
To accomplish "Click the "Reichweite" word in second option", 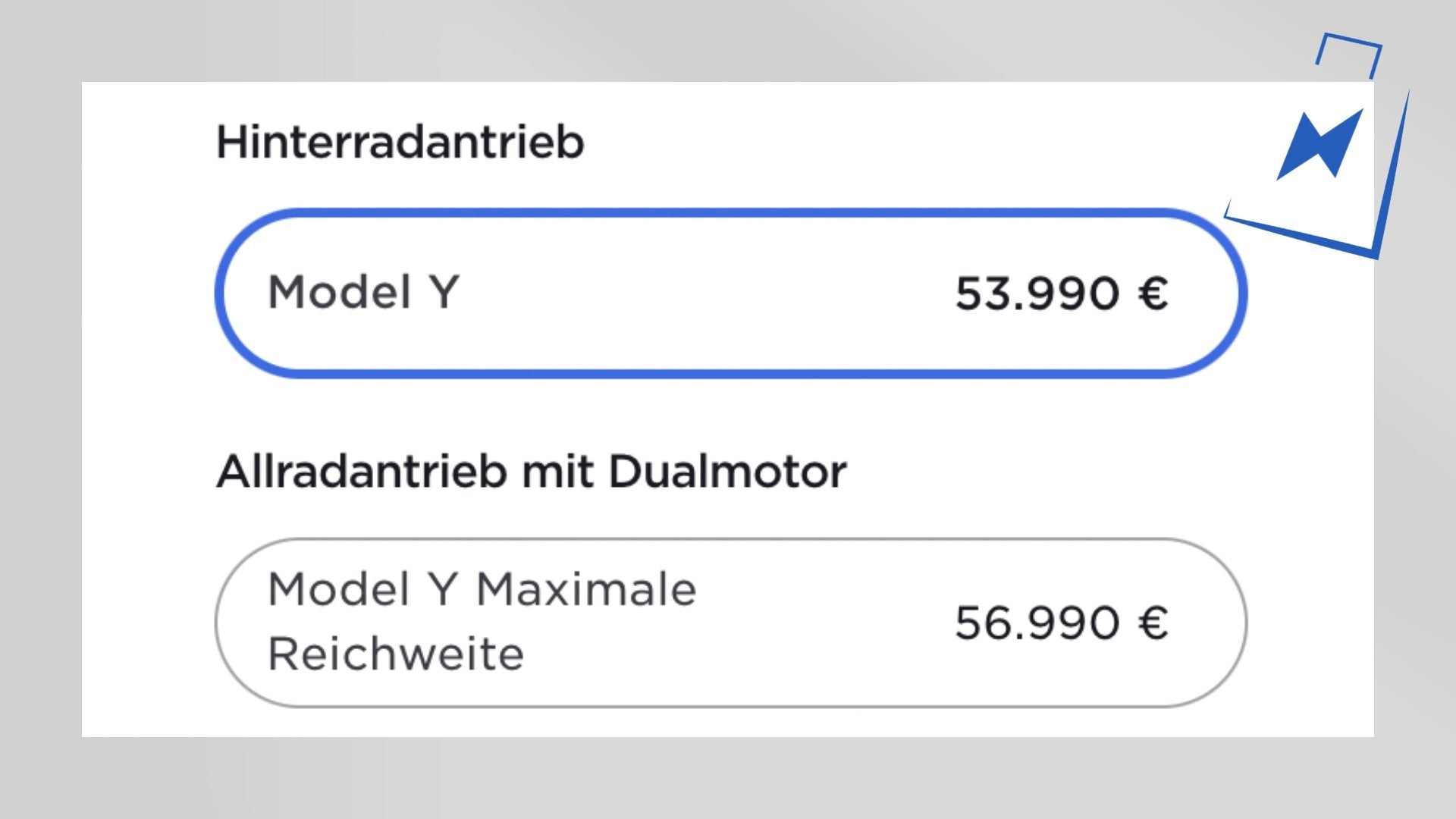I will point(395,654).
